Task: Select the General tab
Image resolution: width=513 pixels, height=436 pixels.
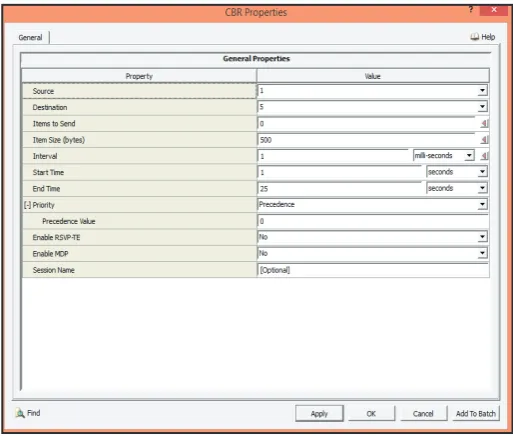Action: coord(31,37)
